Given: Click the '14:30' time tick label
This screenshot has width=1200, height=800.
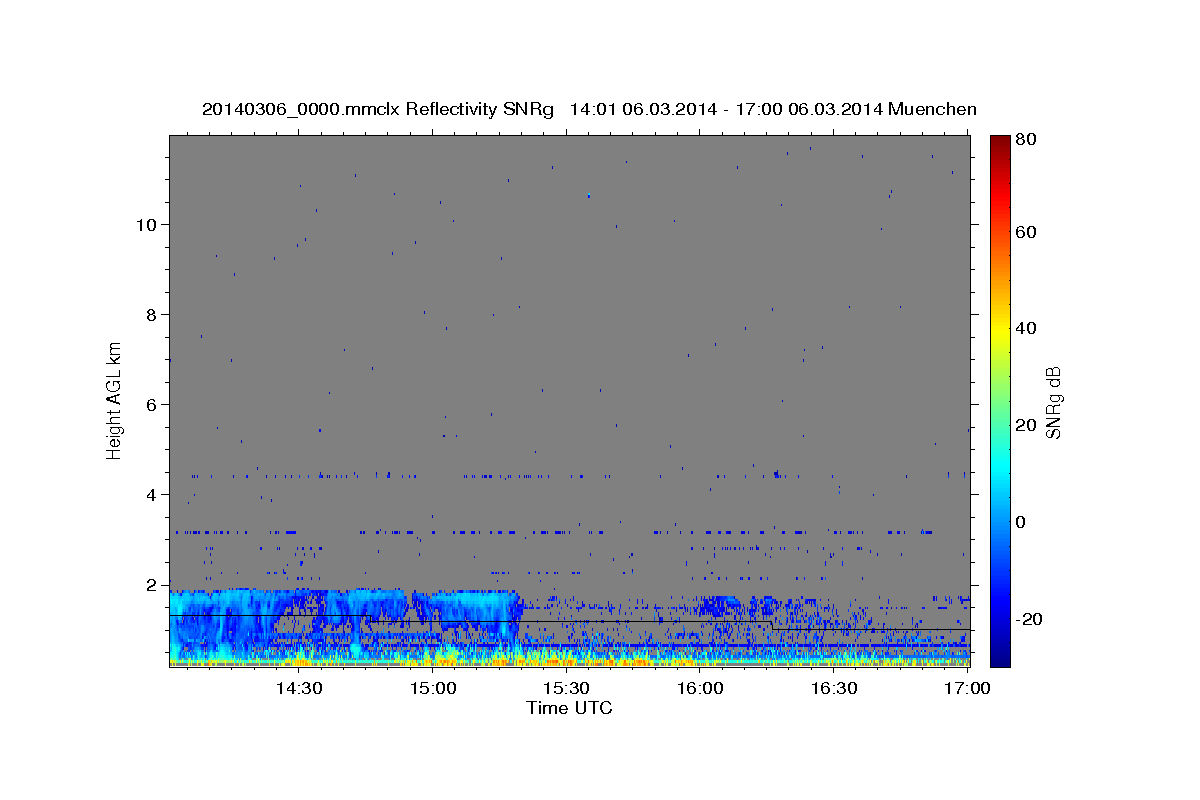Looking at the screenshot, I should [298, 688].
